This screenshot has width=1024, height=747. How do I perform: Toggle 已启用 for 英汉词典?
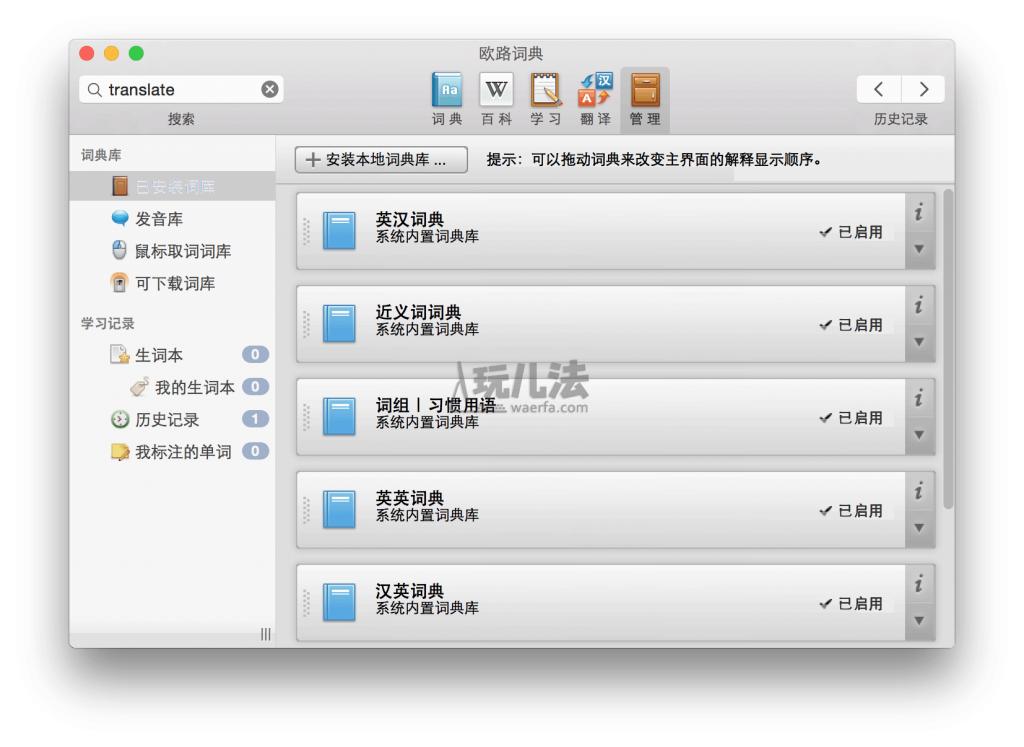coord(851,232)
